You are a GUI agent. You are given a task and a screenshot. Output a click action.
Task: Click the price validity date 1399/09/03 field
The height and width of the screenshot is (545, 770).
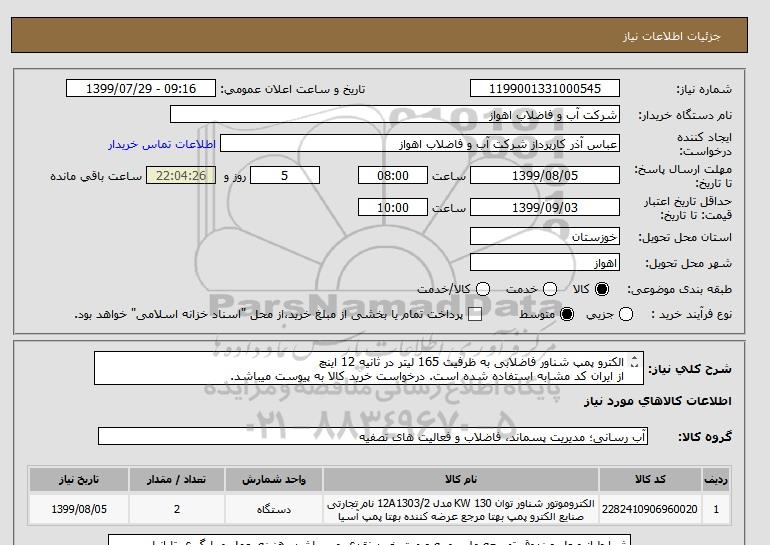545,207
